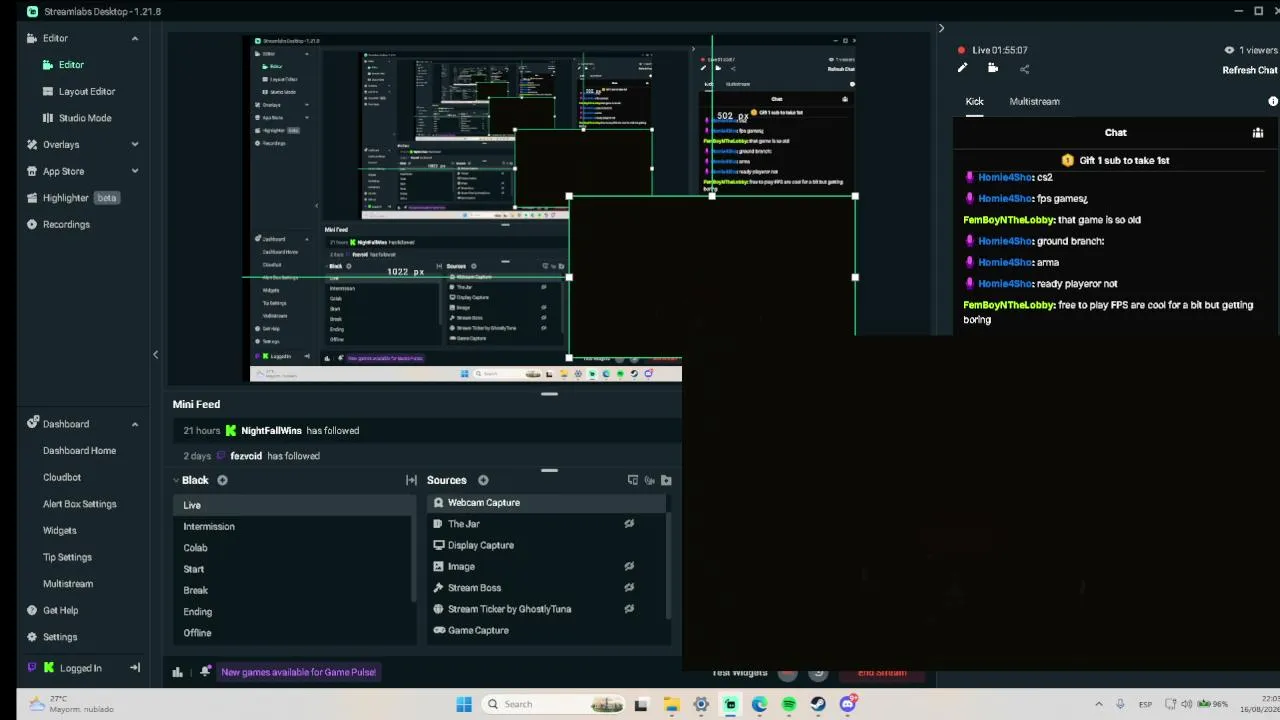The image size is (1280, 720).
Task: Select the Live scene
Action: point(293,505)
